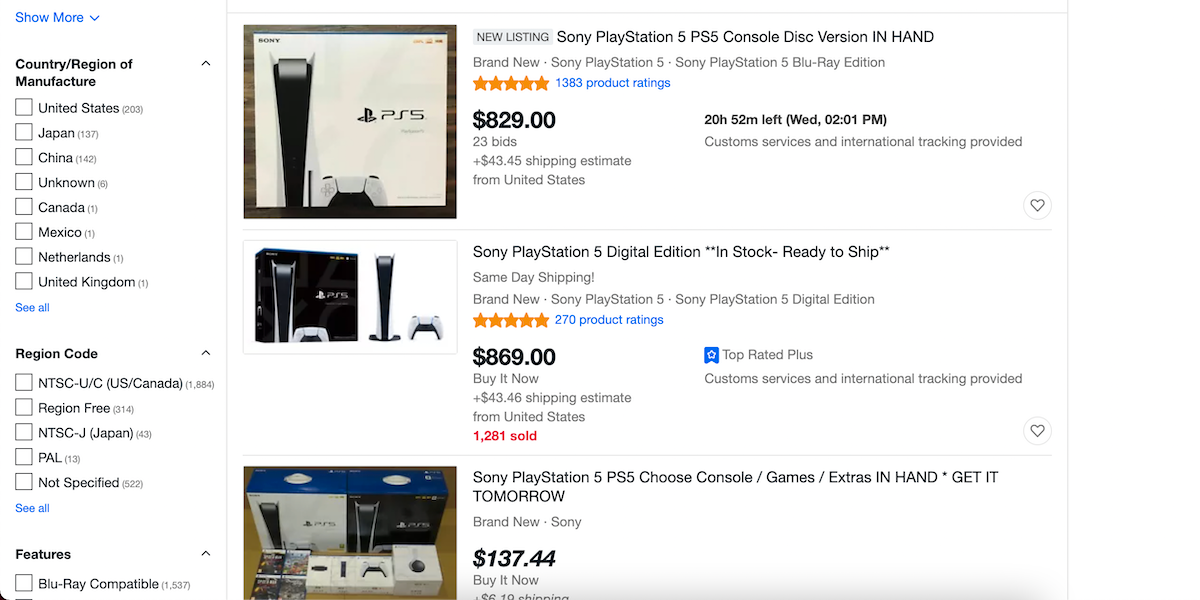Click the Top Rated Plus badge icon
The height and width of the screenshot is (600, 1200).
(x=712, y=355)
